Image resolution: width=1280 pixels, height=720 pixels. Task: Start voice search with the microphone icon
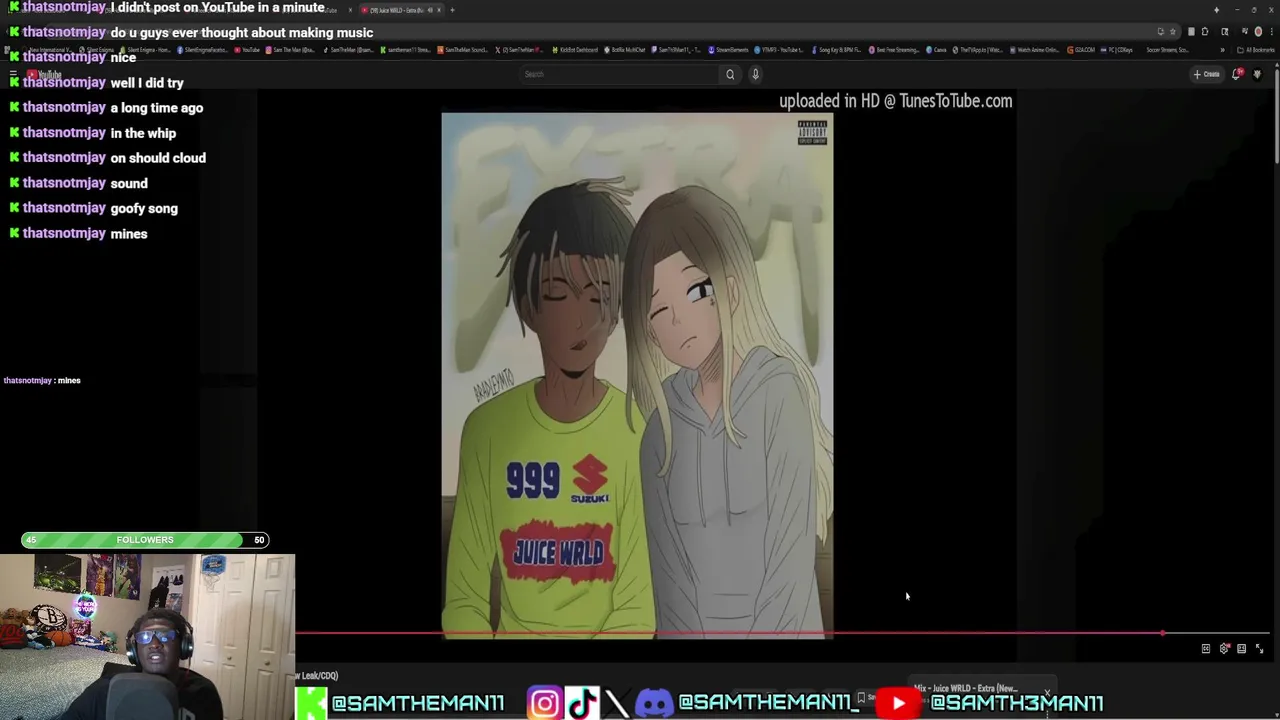point(755,74)
